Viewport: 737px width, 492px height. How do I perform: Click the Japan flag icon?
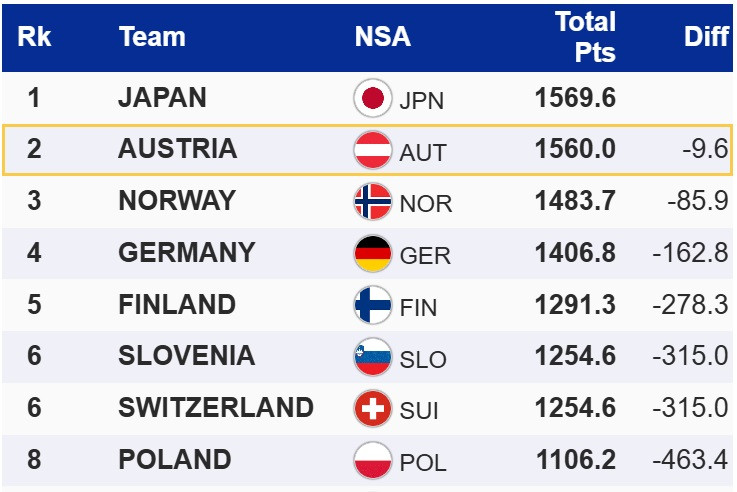pyautogui.click(x=373, y=98)
